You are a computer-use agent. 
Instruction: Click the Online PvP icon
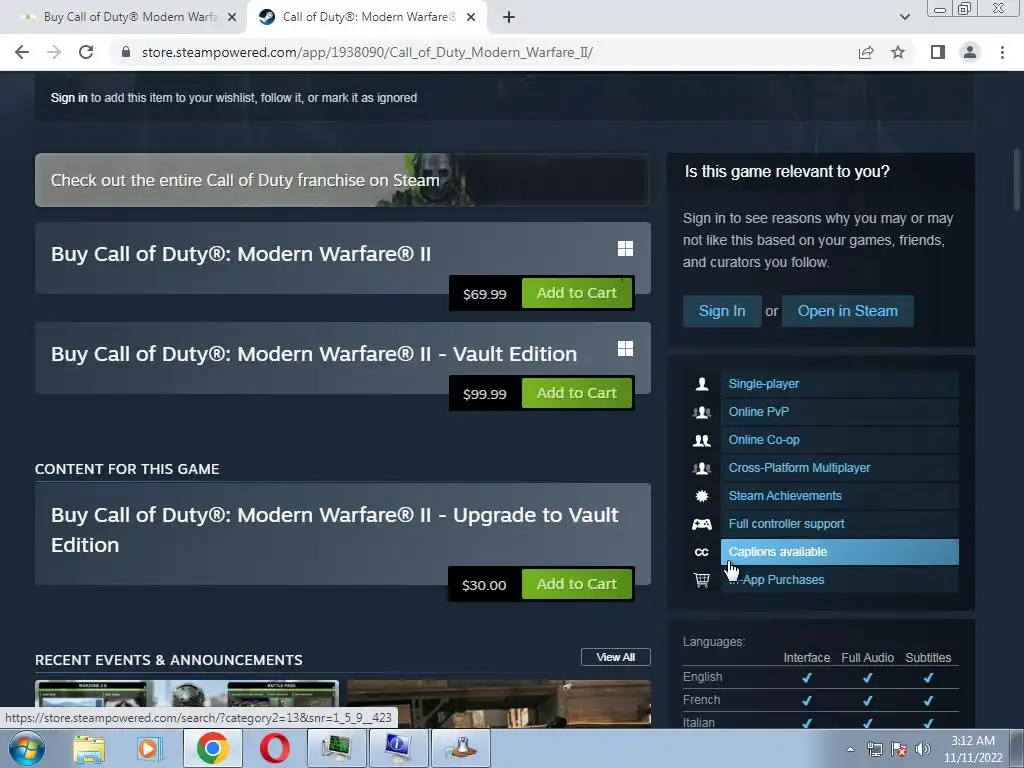coord(701,412)
